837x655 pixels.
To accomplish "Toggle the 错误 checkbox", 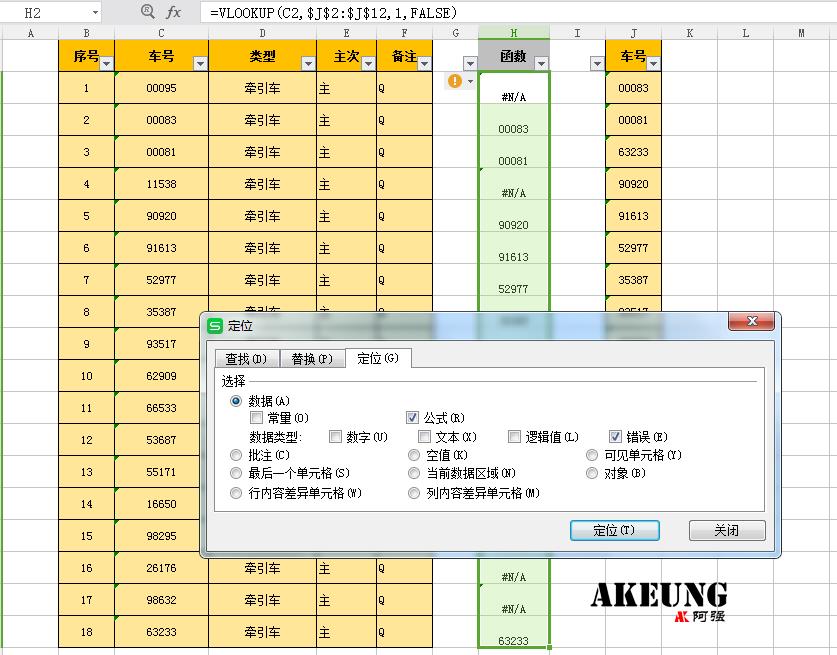I will point(616,437).
